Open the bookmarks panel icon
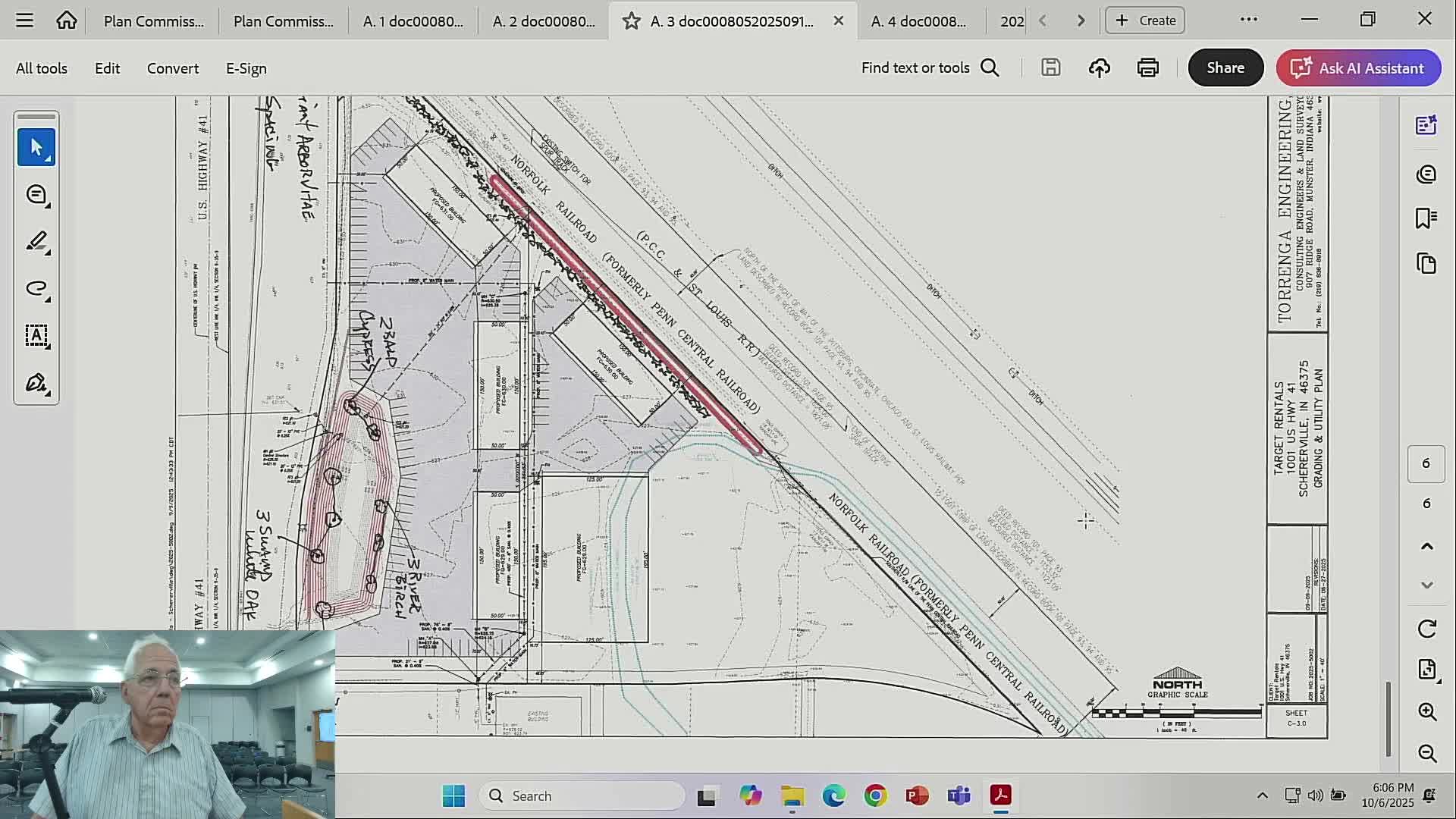The width and height of the screenshot is (1456, 819). click(1426, 218)
